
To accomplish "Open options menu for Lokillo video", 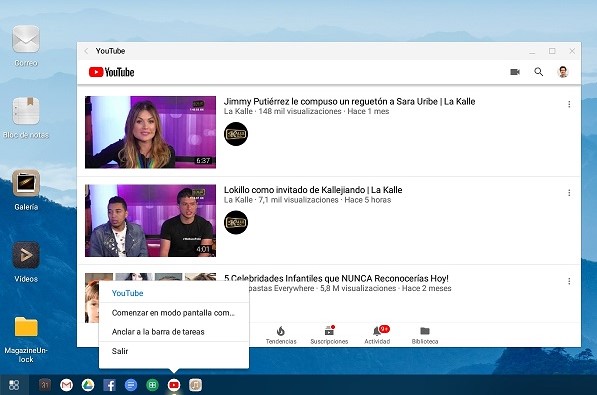I will [569, 193].
